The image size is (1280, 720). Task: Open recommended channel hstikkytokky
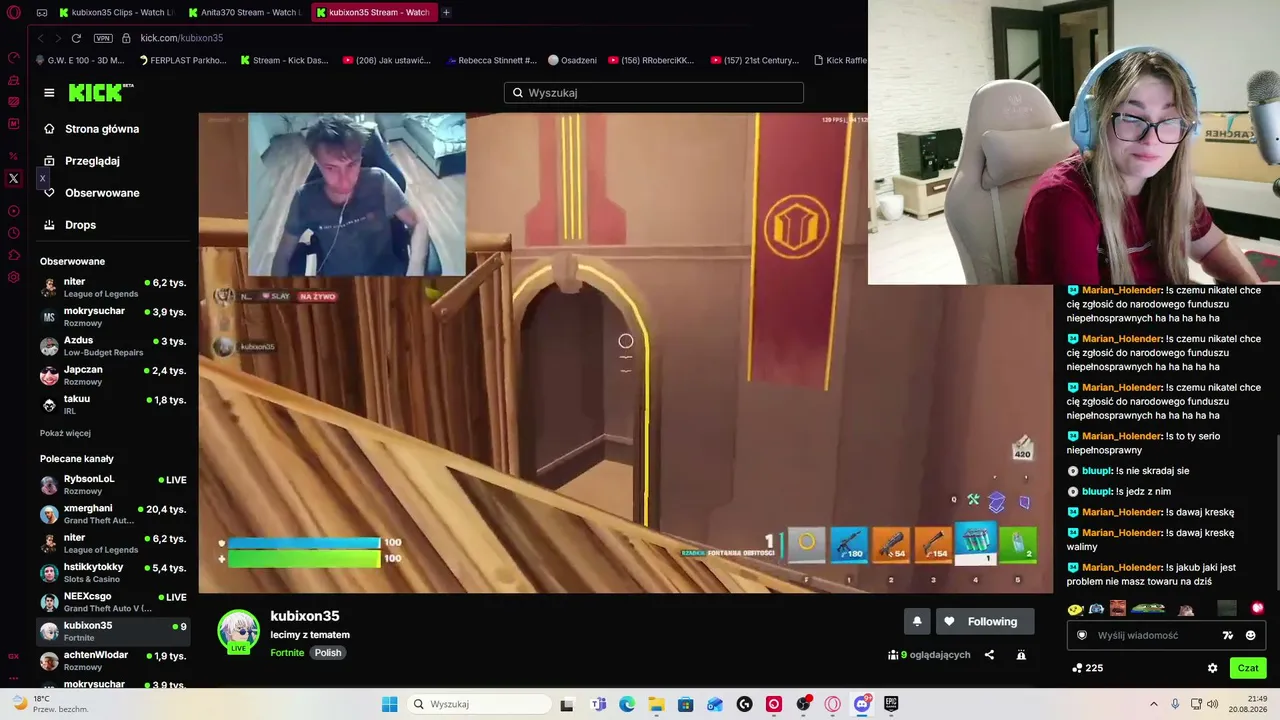[113, 573]
